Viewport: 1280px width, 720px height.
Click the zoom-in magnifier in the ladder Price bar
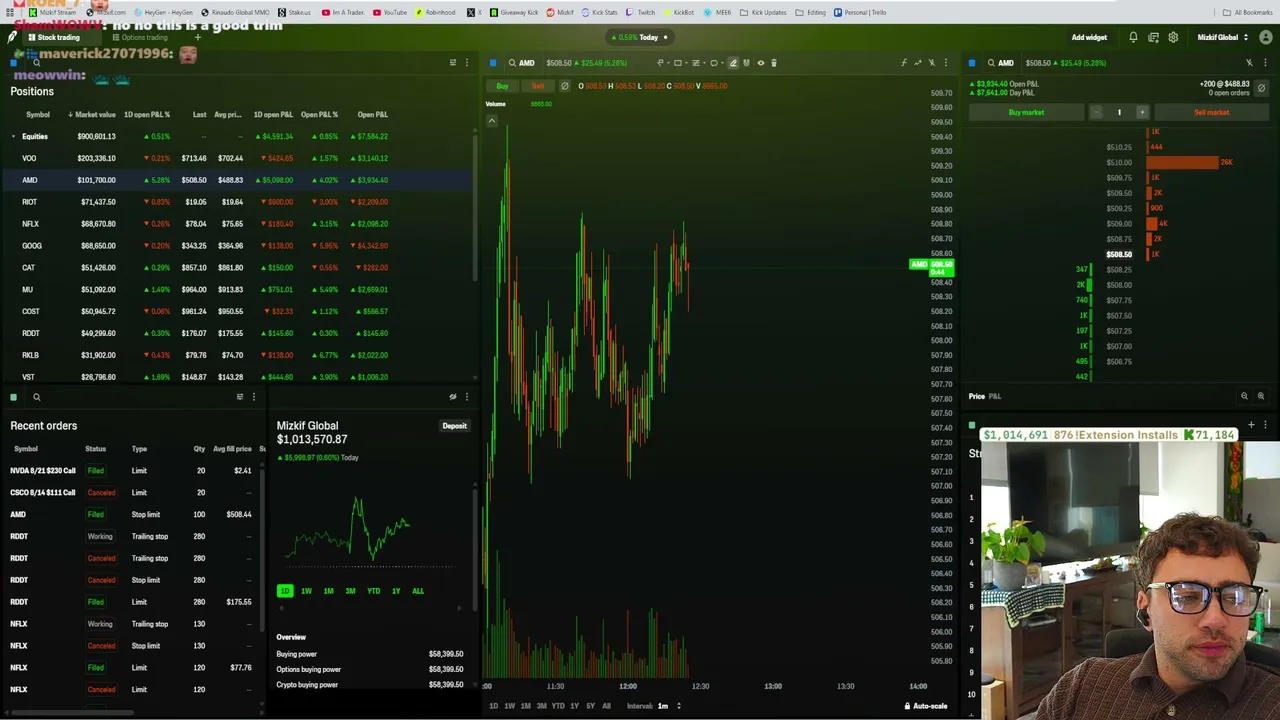coord(1260,396)
